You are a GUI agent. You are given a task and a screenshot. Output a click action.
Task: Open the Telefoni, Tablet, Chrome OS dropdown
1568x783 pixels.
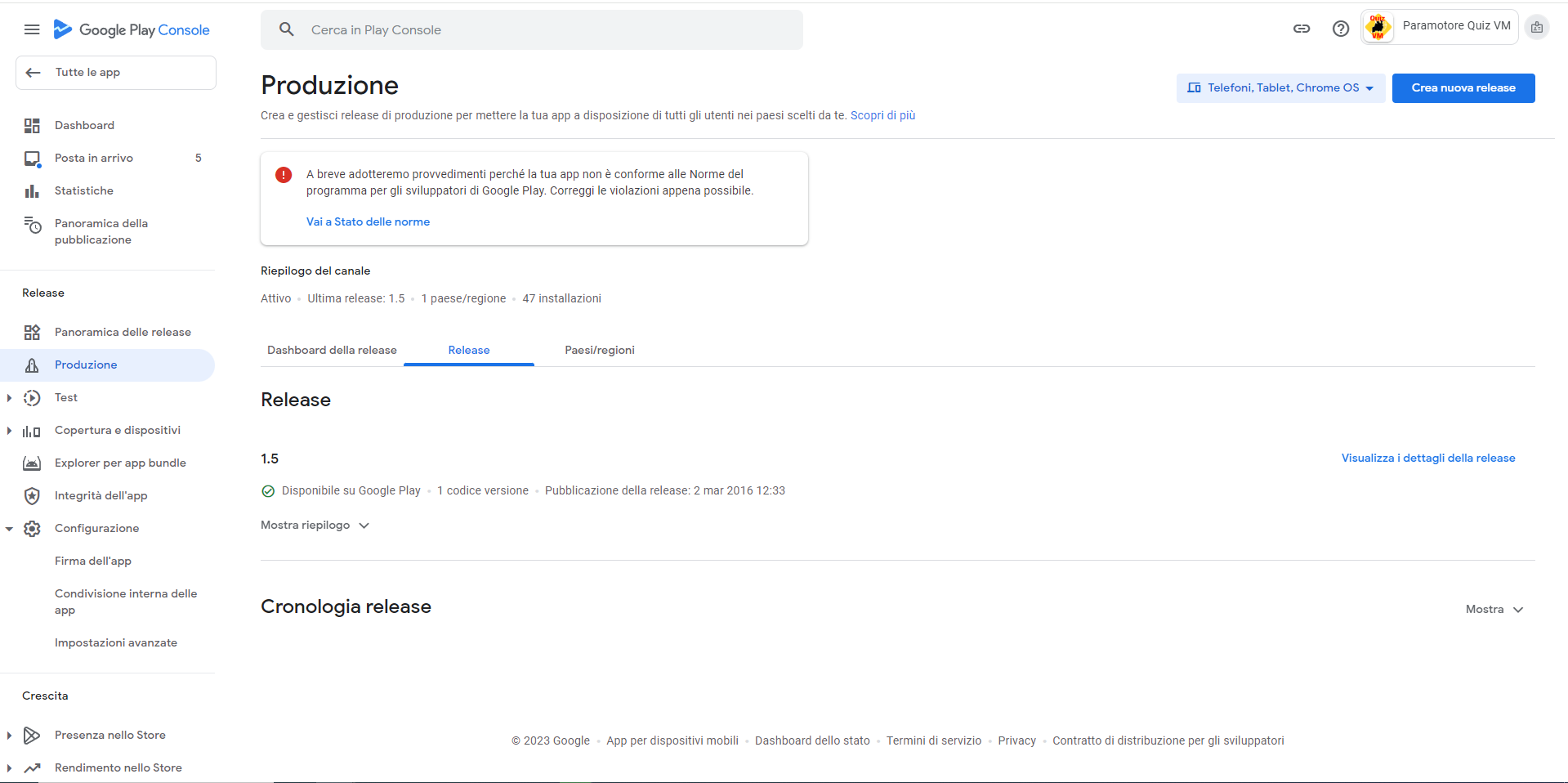[1281, 88]
